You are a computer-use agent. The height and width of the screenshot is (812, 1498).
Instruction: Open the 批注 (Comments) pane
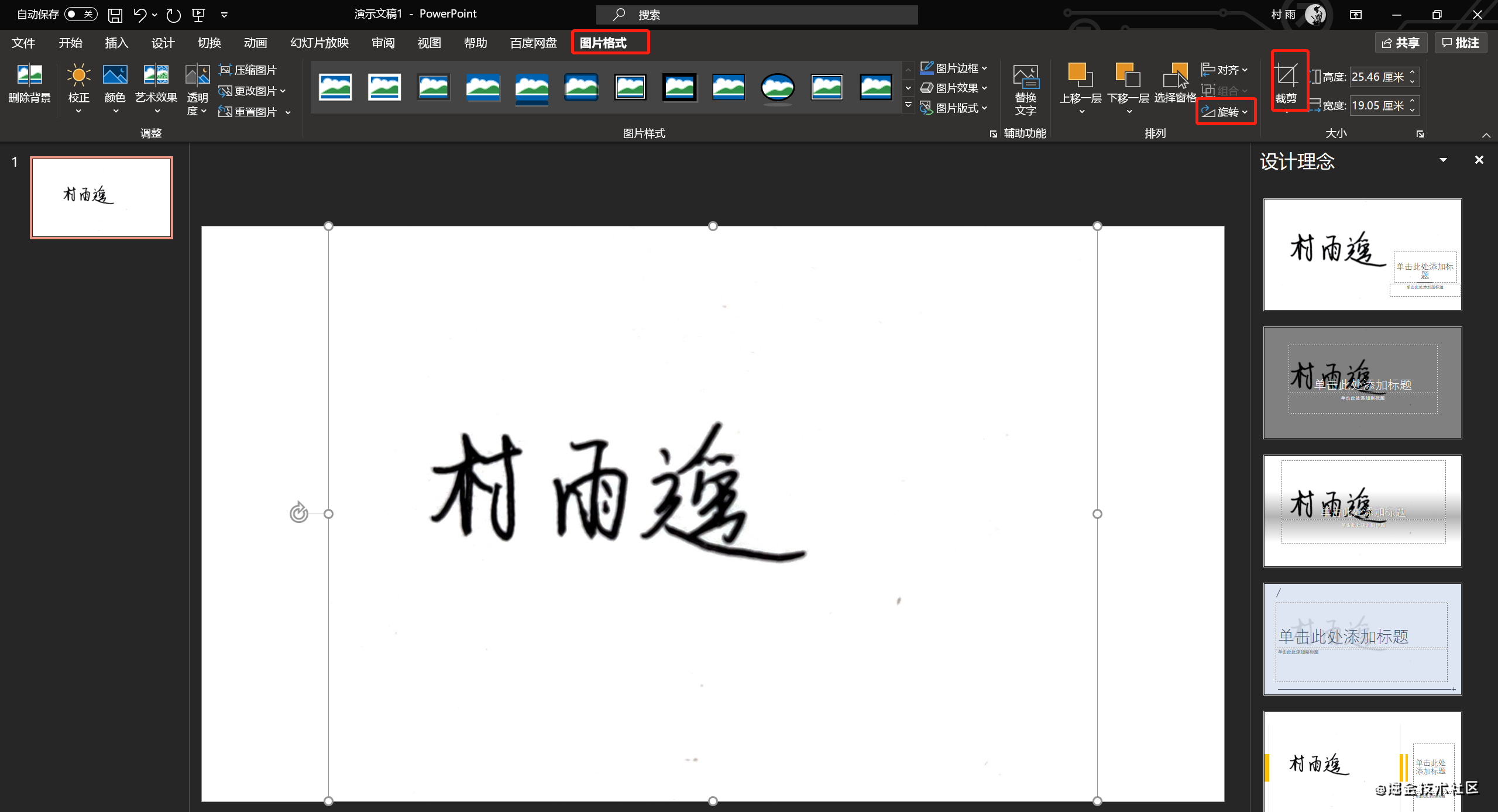pyautogui.click(x=1461, y=42)
